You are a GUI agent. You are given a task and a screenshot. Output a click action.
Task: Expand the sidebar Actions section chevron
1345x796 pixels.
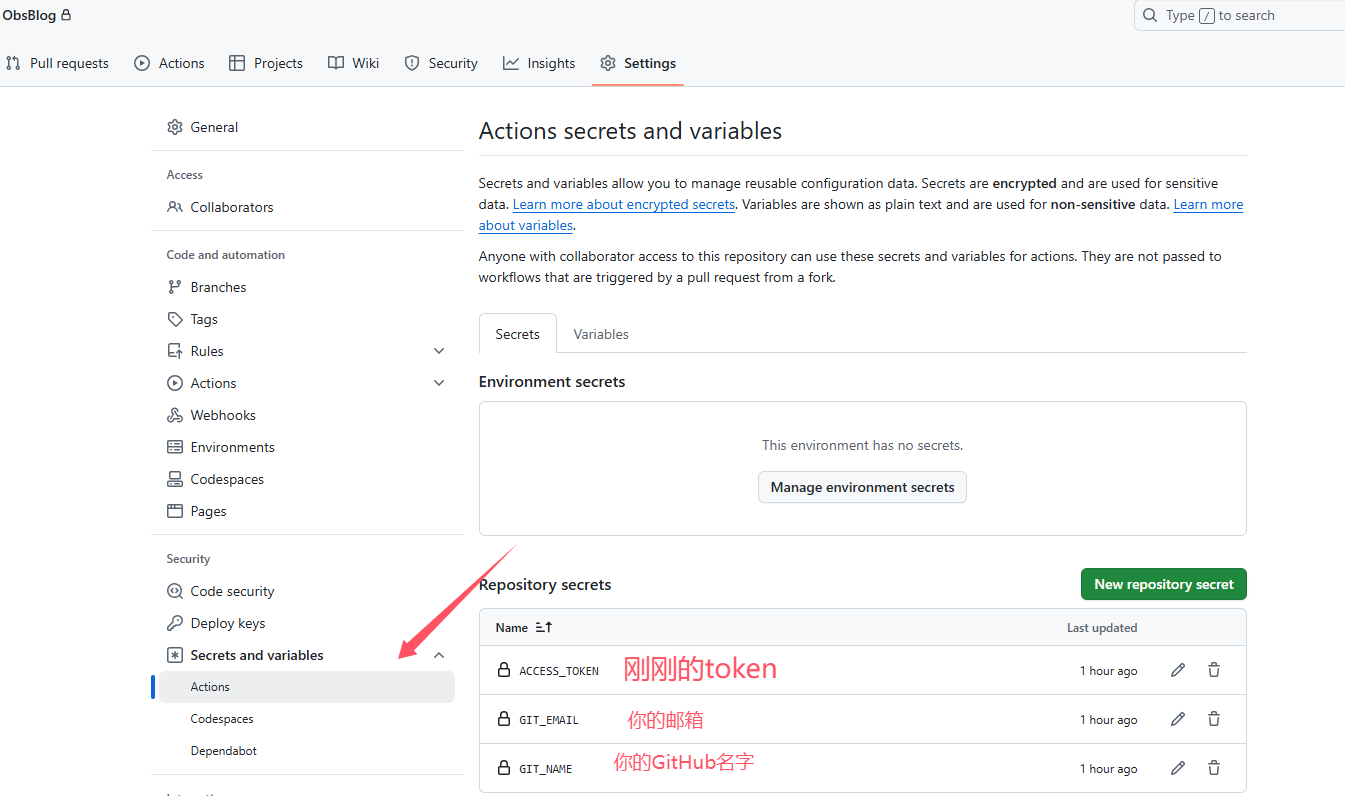439,383
